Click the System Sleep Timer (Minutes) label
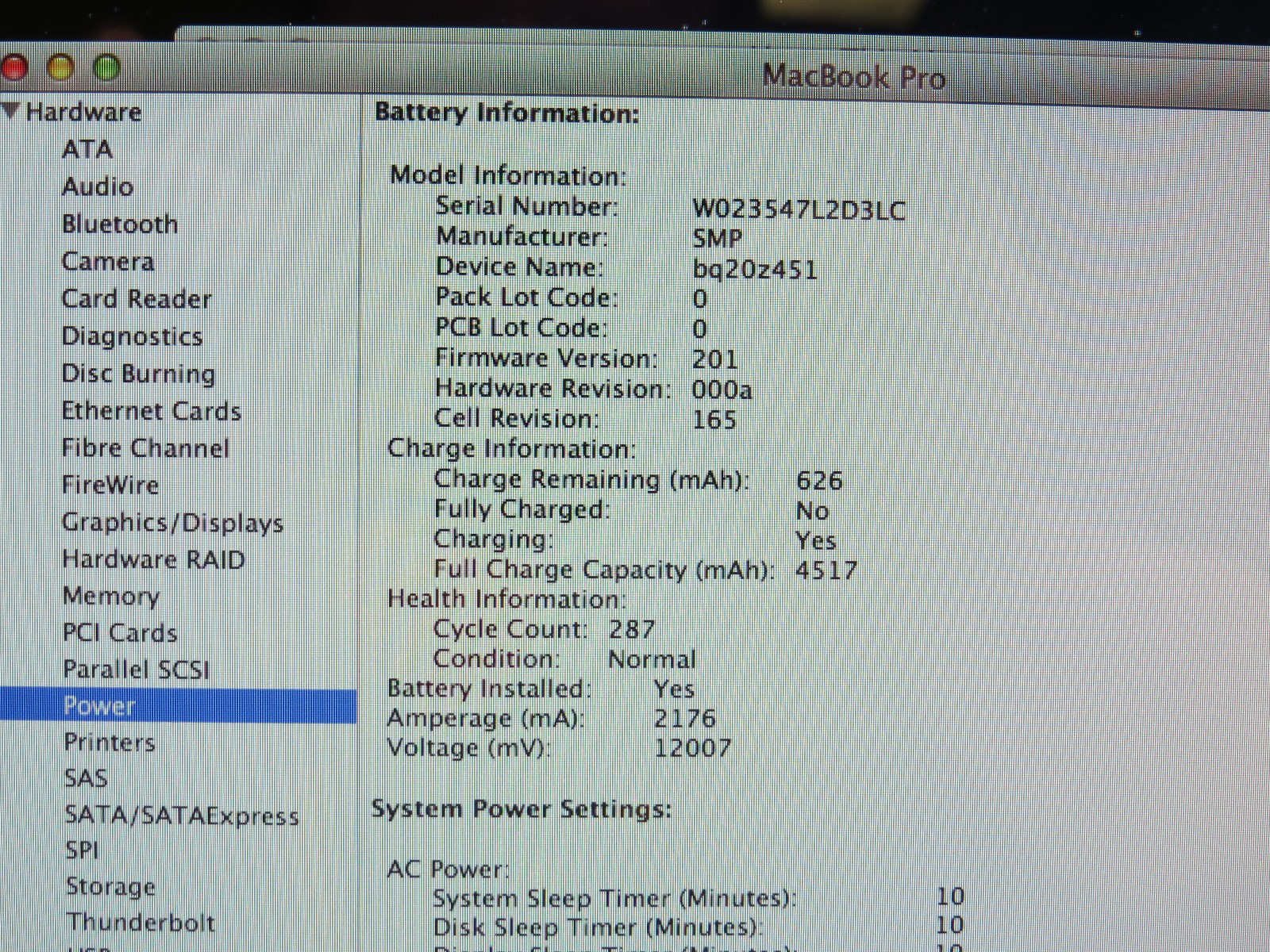 [614, 899]
